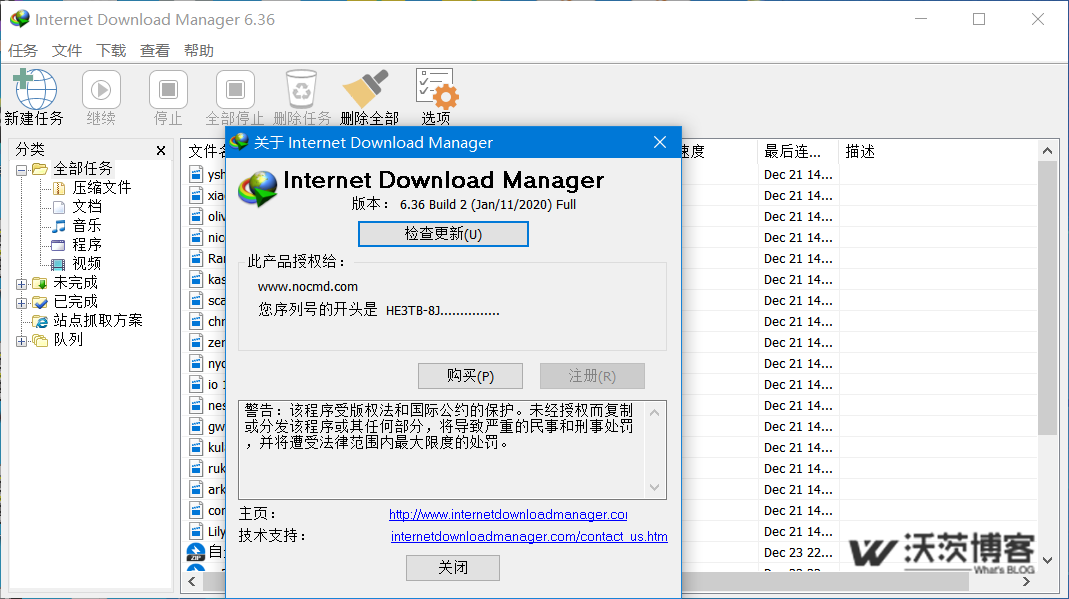
Task: Open the 任务 menu
Action: point(22,50)
